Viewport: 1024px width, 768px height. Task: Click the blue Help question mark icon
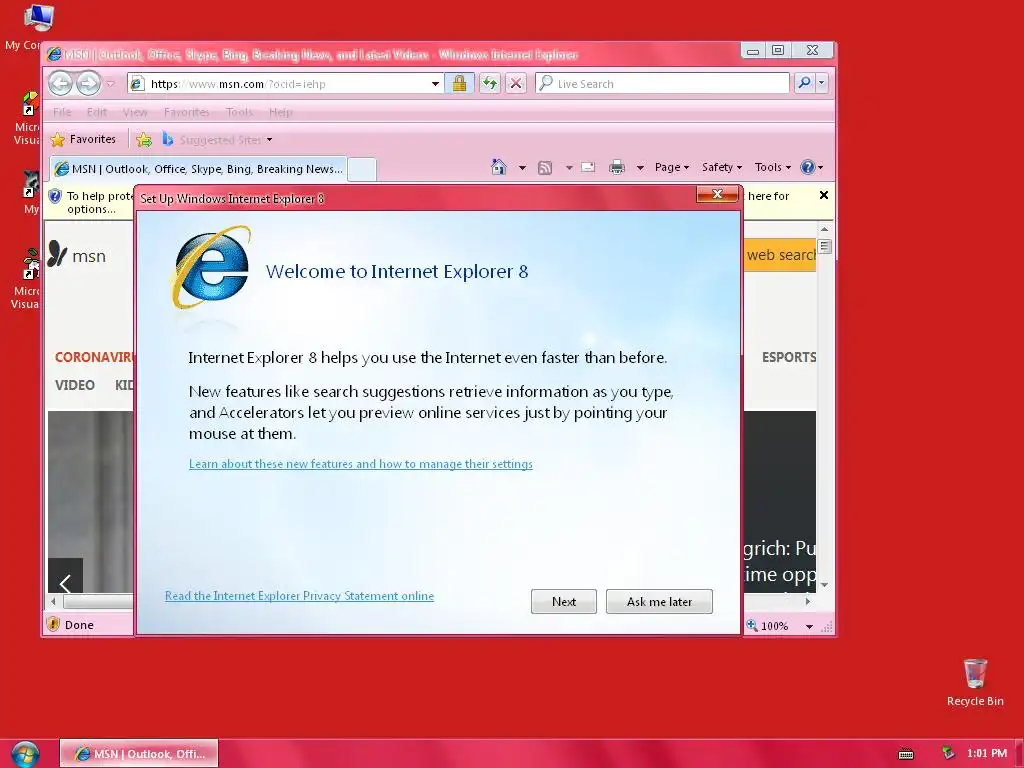(808, 167)
